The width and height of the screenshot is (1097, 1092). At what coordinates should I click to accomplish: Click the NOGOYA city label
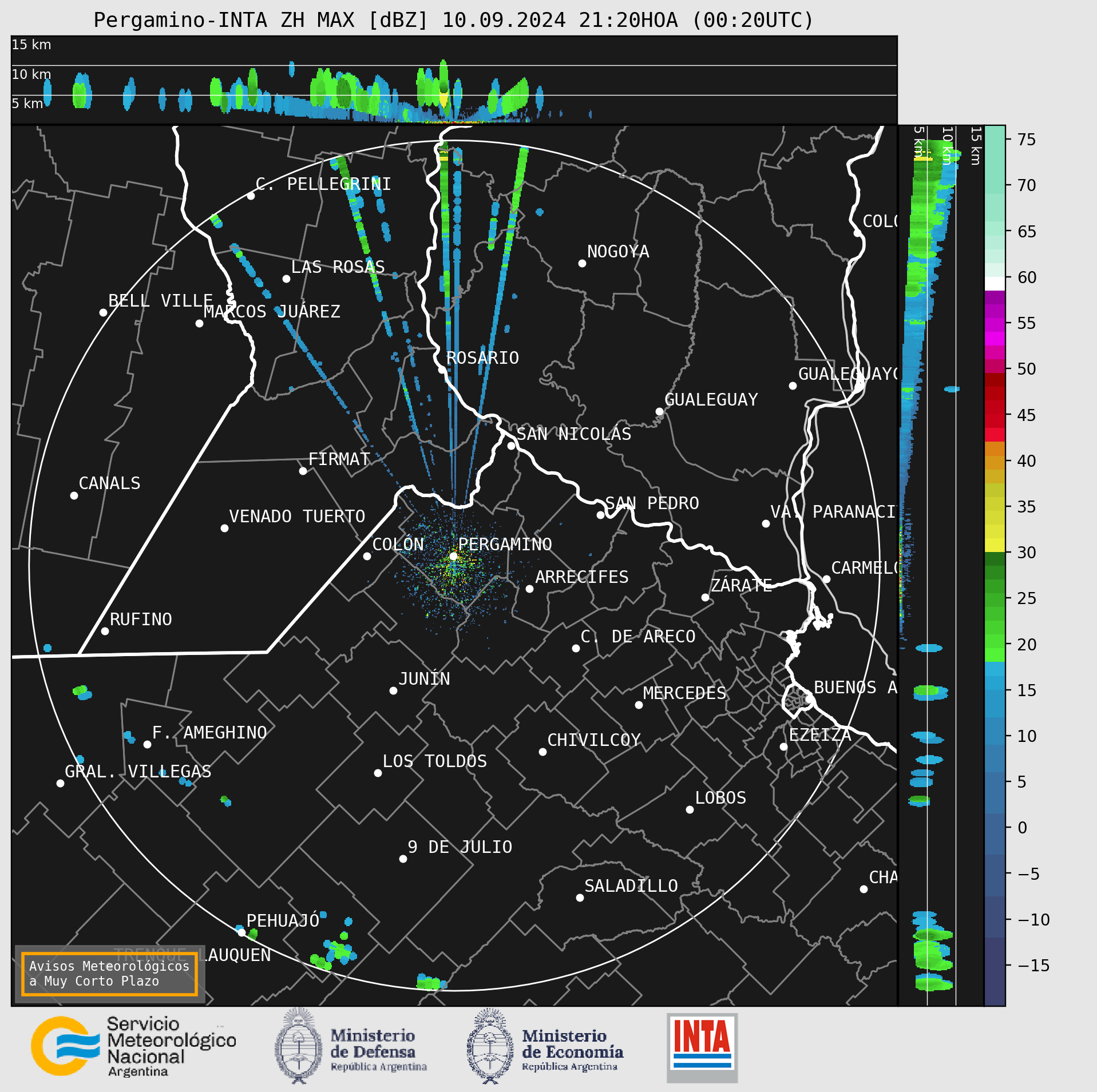(x=618, y=252)
